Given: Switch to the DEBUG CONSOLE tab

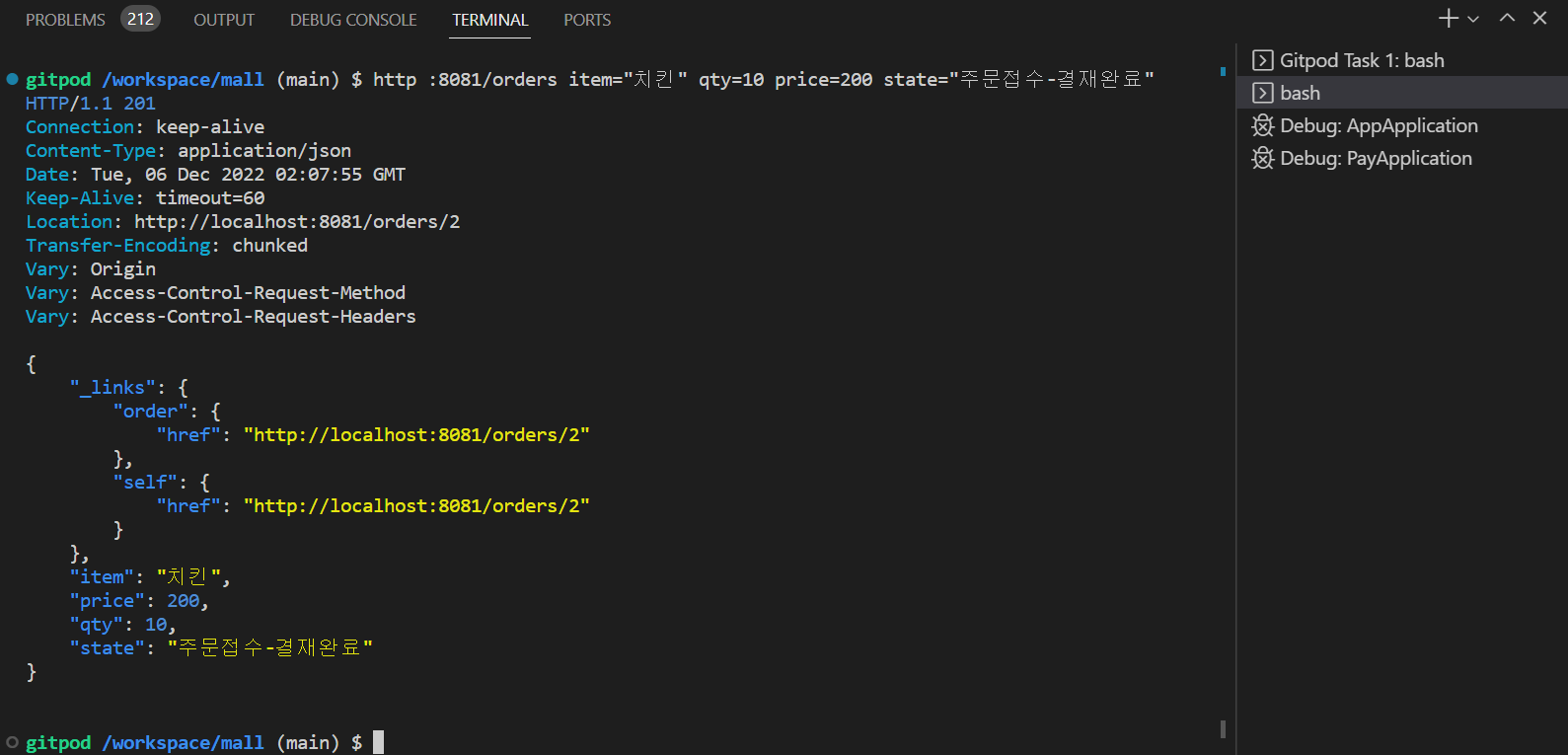Looking at the screenshot, I should [353, 20].
